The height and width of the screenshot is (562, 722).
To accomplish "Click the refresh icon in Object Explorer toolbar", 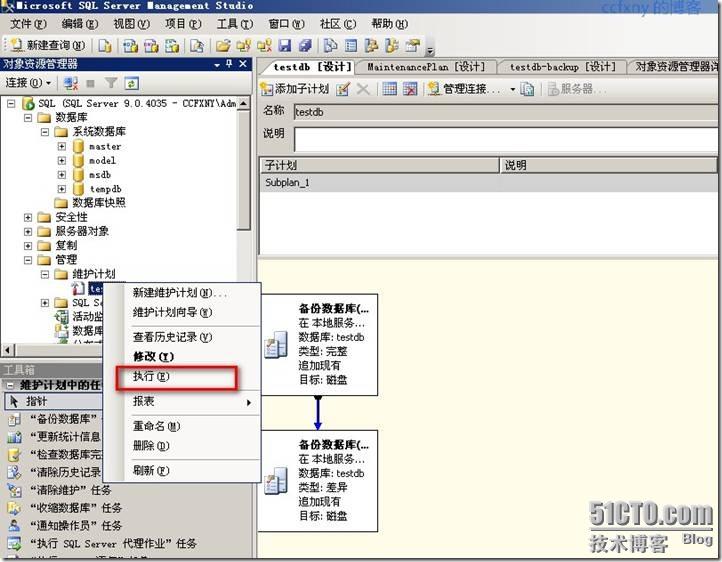I will [x=131, y=83].
